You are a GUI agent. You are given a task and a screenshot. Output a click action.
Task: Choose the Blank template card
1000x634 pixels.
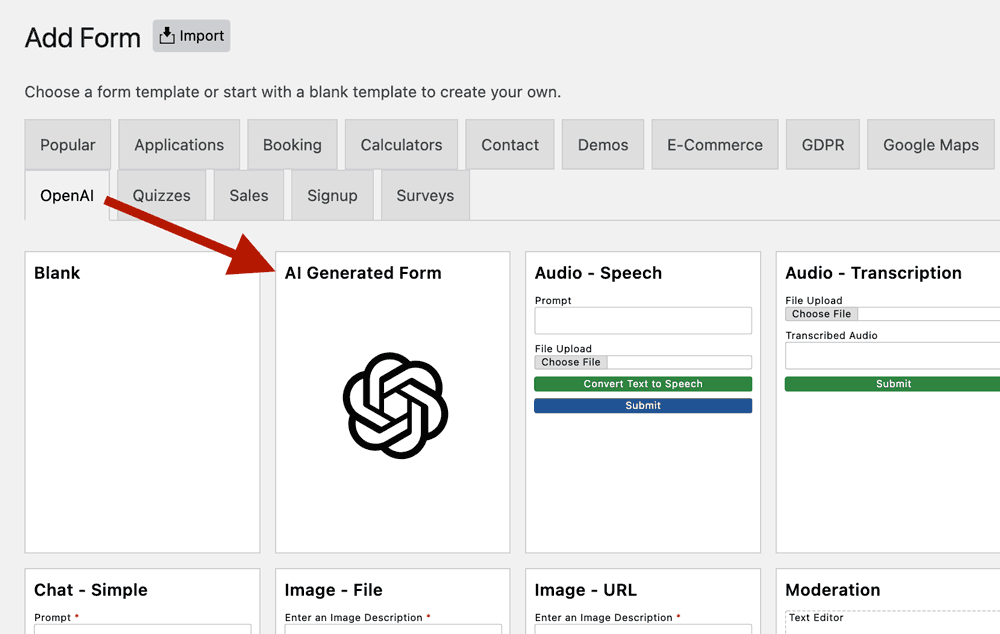(x=142, y=402)
